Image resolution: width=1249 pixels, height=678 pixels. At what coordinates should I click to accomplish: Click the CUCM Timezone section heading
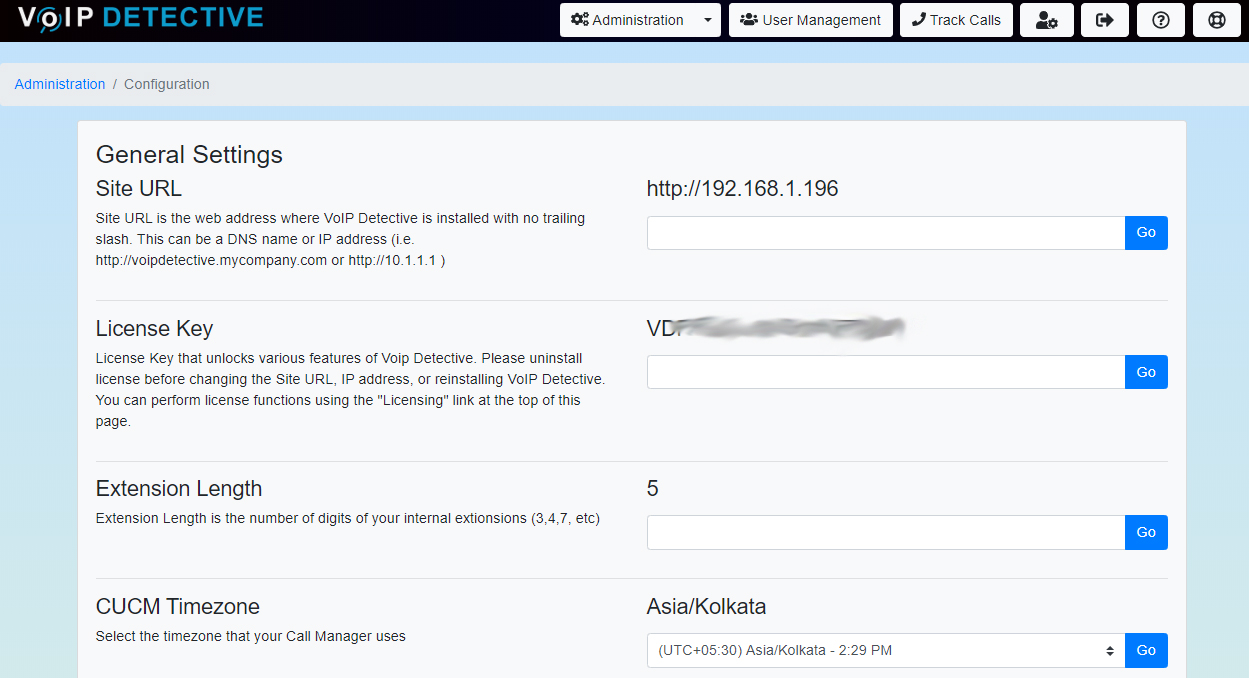[x=178, y=606]
